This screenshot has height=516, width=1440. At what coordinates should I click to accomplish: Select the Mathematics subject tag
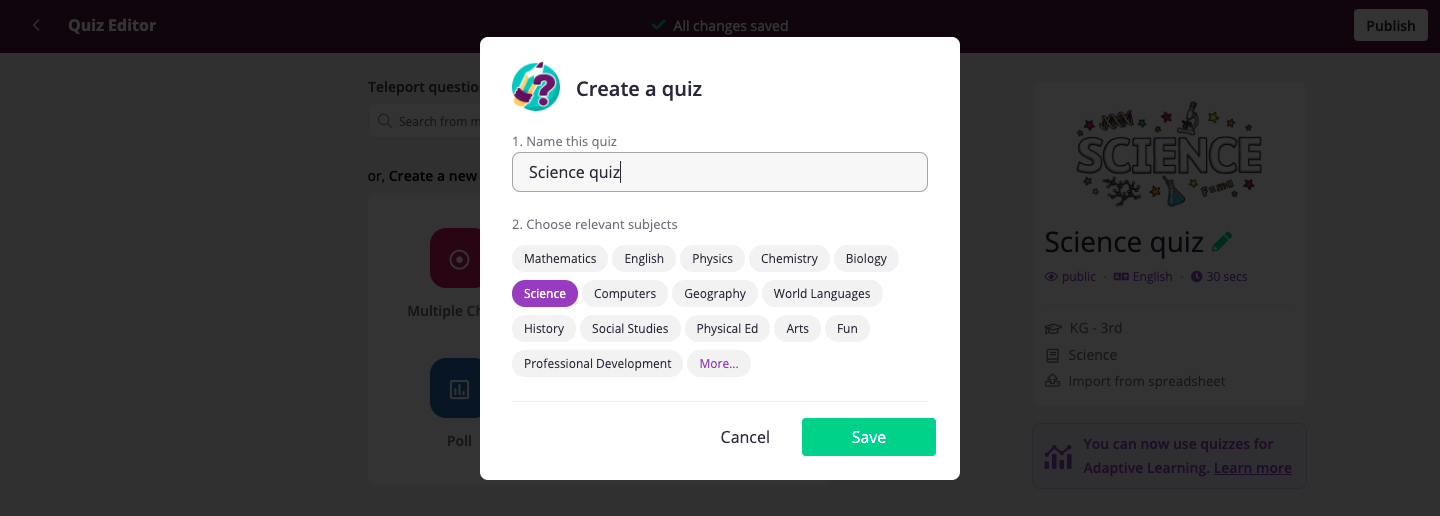click(560, 258)
